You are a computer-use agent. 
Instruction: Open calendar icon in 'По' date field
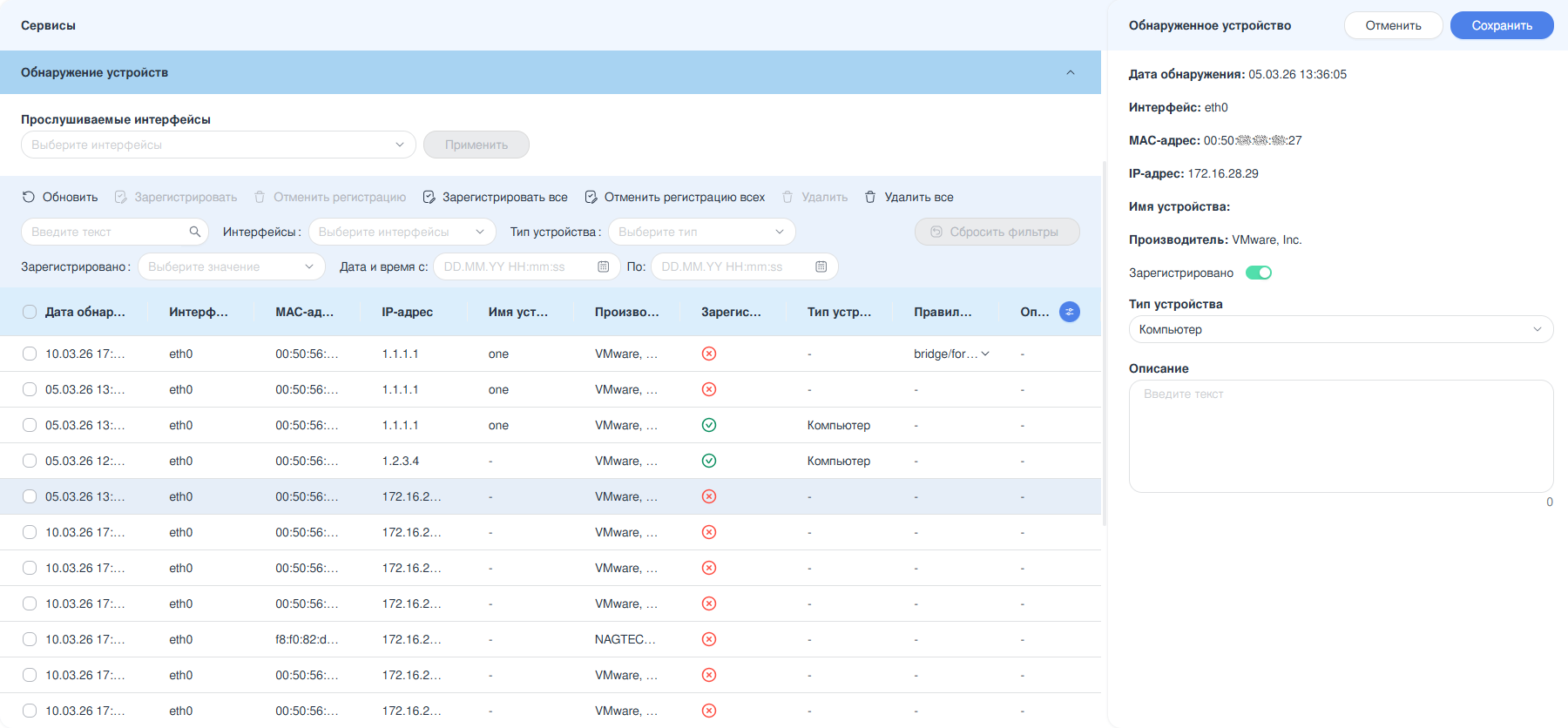point(821,266)
